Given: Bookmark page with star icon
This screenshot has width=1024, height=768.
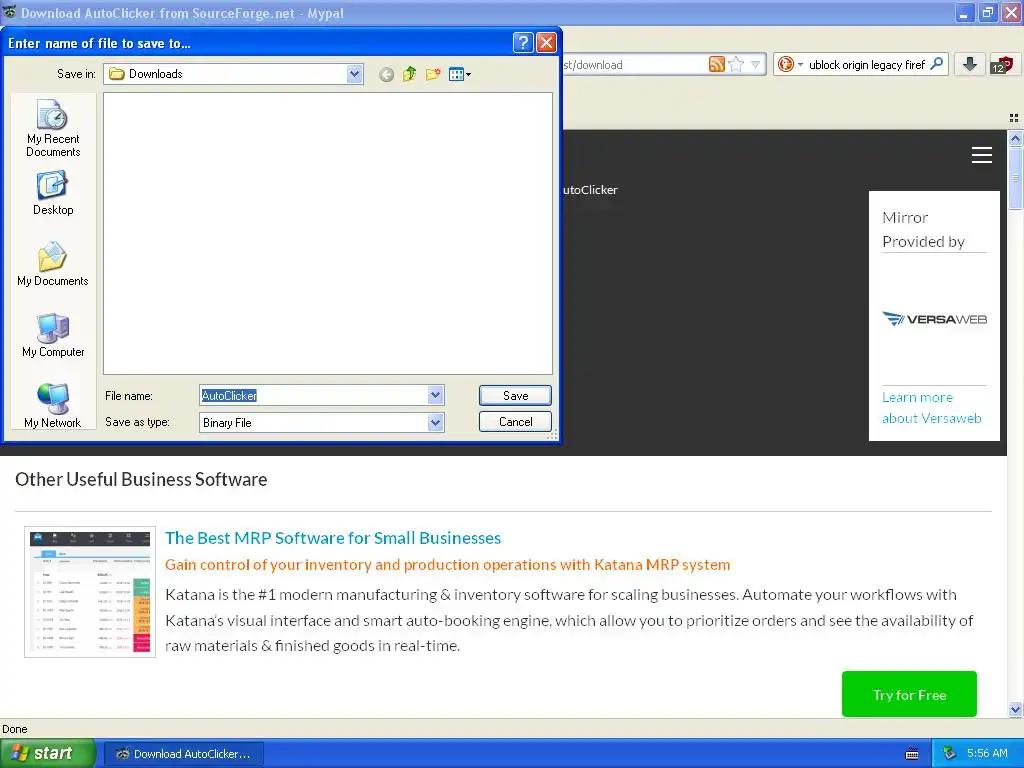Looking at the screenshot, I should pyautogui.click(x=736, y=64).
